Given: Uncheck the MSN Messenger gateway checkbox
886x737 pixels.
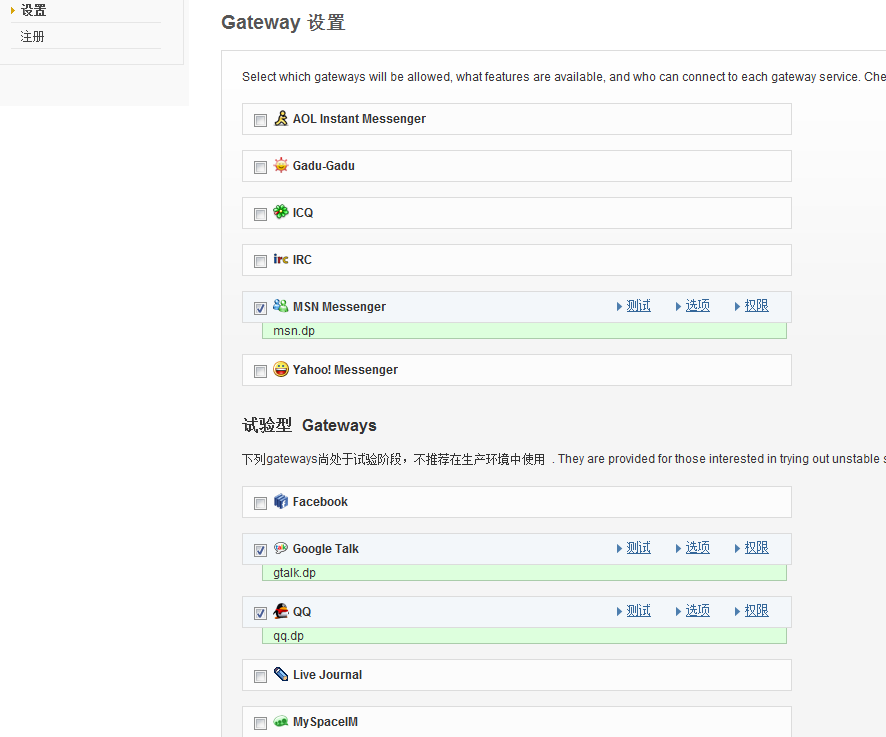Looking at the screenshot, I should [x=260, y=308].
